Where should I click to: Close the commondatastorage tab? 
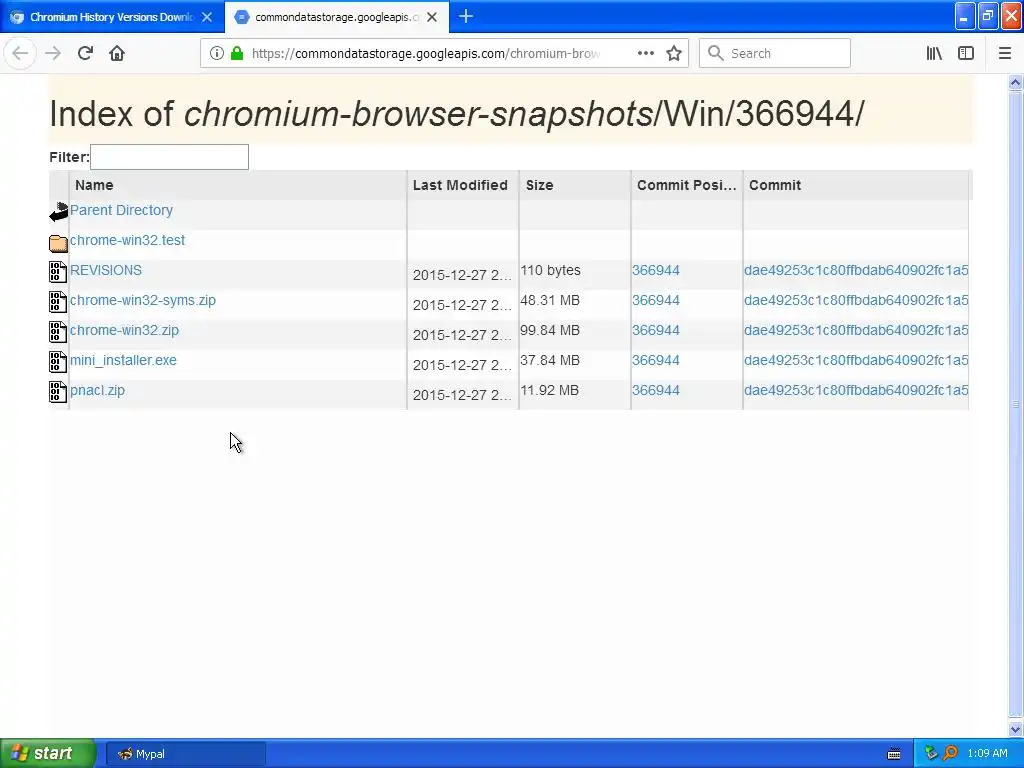click(432, 17)
